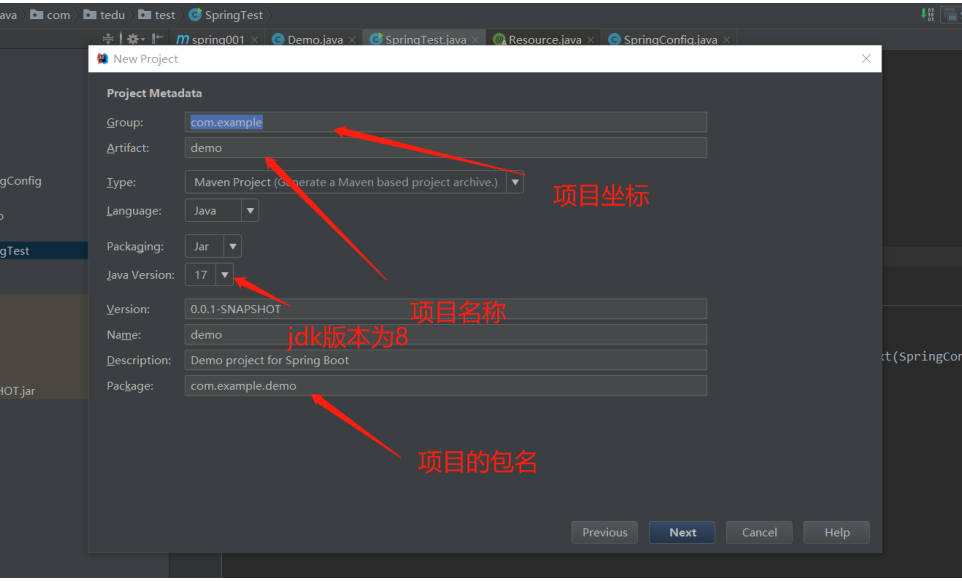The width and height of the screenshot is (962, 581).
Task: Click the Version field 0.0.1-SNAPSHOT
Action: point(445,309)
